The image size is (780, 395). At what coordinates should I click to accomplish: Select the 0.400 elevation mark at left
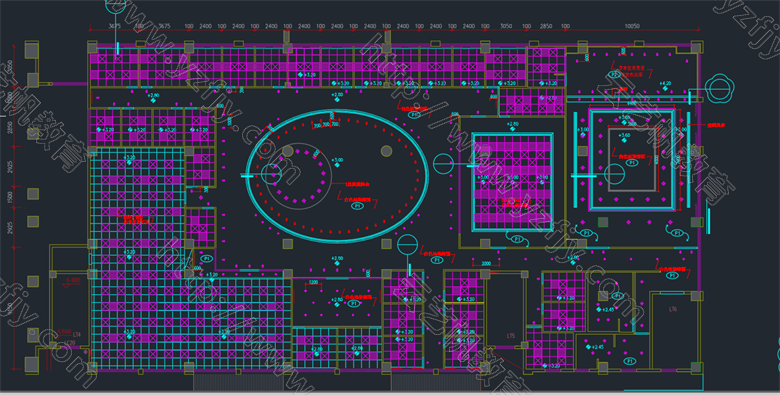coord(73,281)
